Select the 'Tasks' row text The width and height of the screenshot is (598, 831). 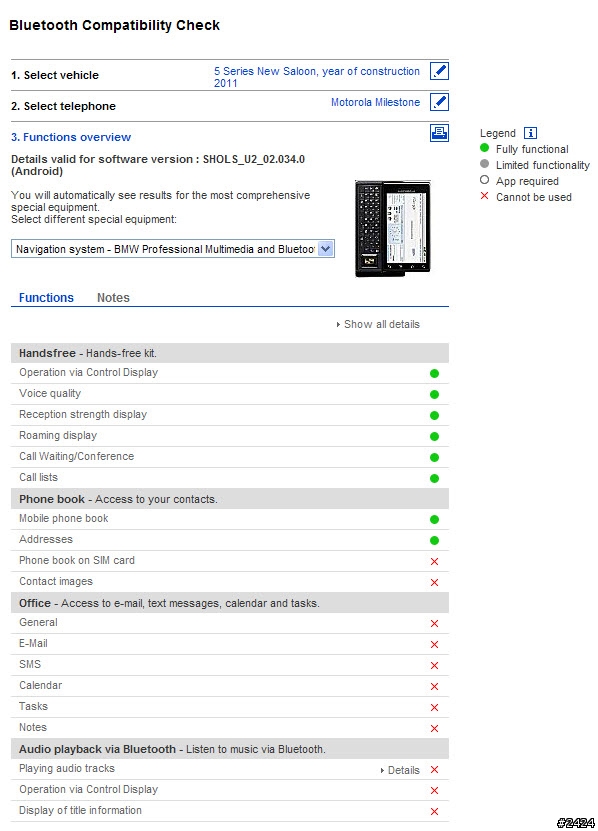(33, 706)
